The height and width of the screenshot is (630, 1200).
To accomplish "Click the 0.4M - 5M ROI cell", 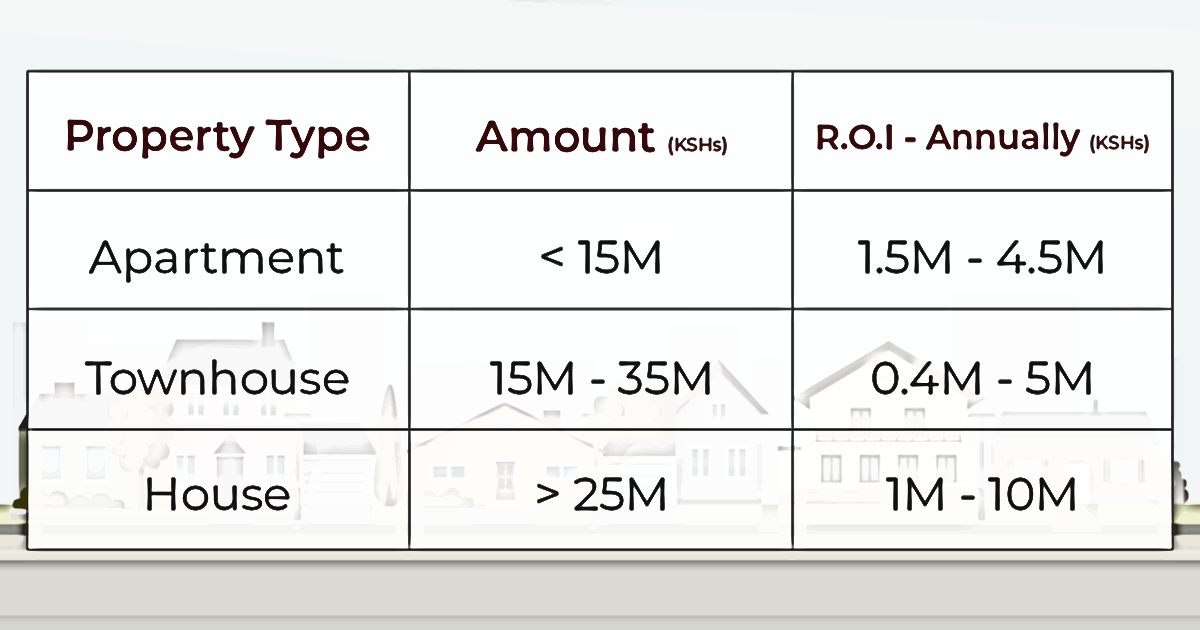I will 981,378.
